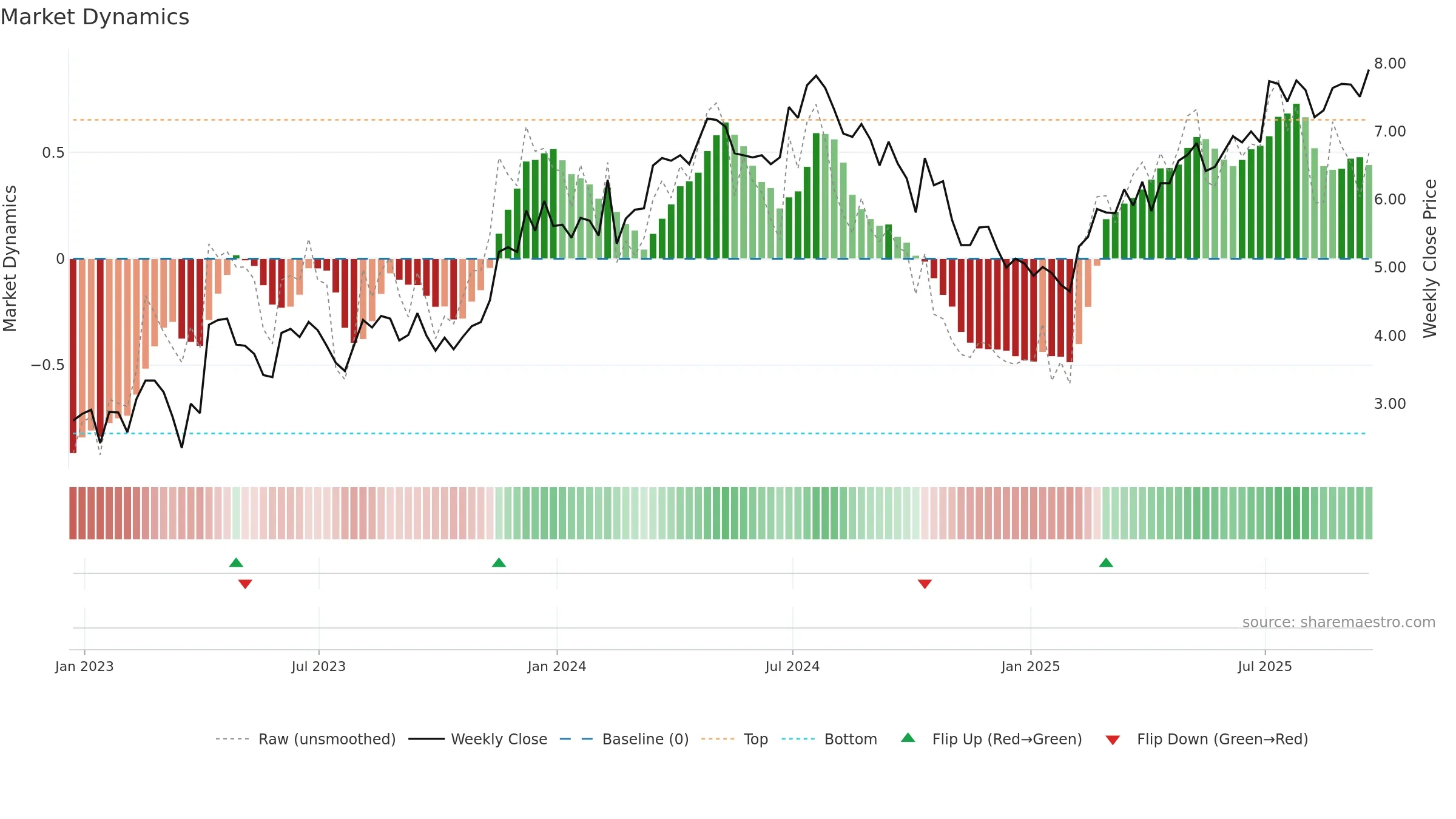The width and height of the screenshot is (1456, 819).
Task: Click the Jul 2025 x-axis label
Action: pyautogui.click(x=1265, y=666)
